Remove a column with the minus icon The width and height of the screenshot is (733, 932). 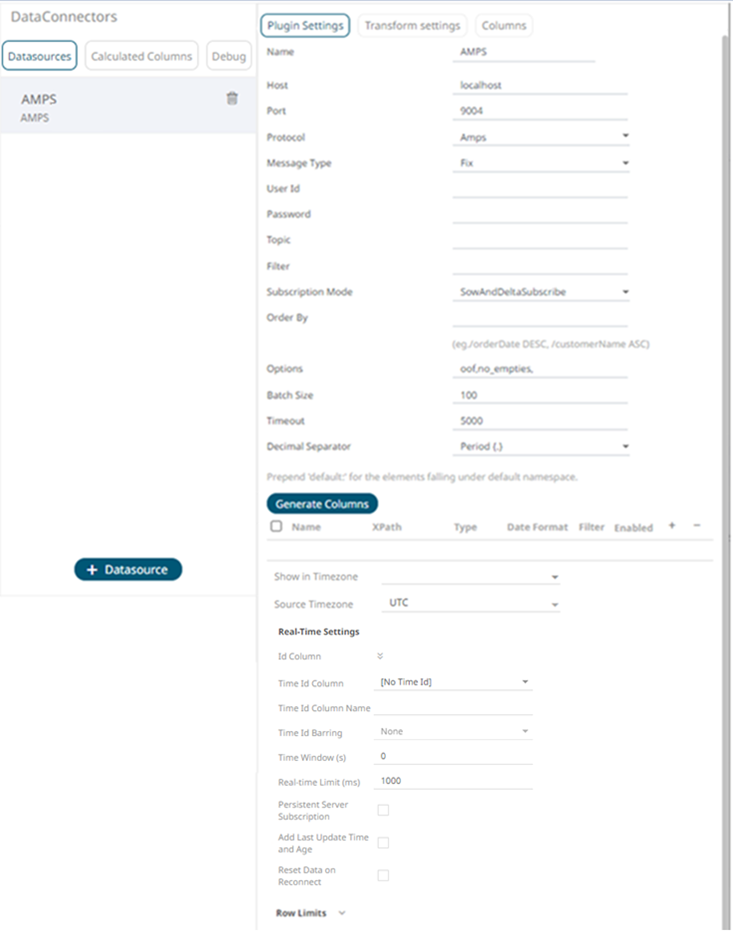pyautogui.click(x=697, y=525)
